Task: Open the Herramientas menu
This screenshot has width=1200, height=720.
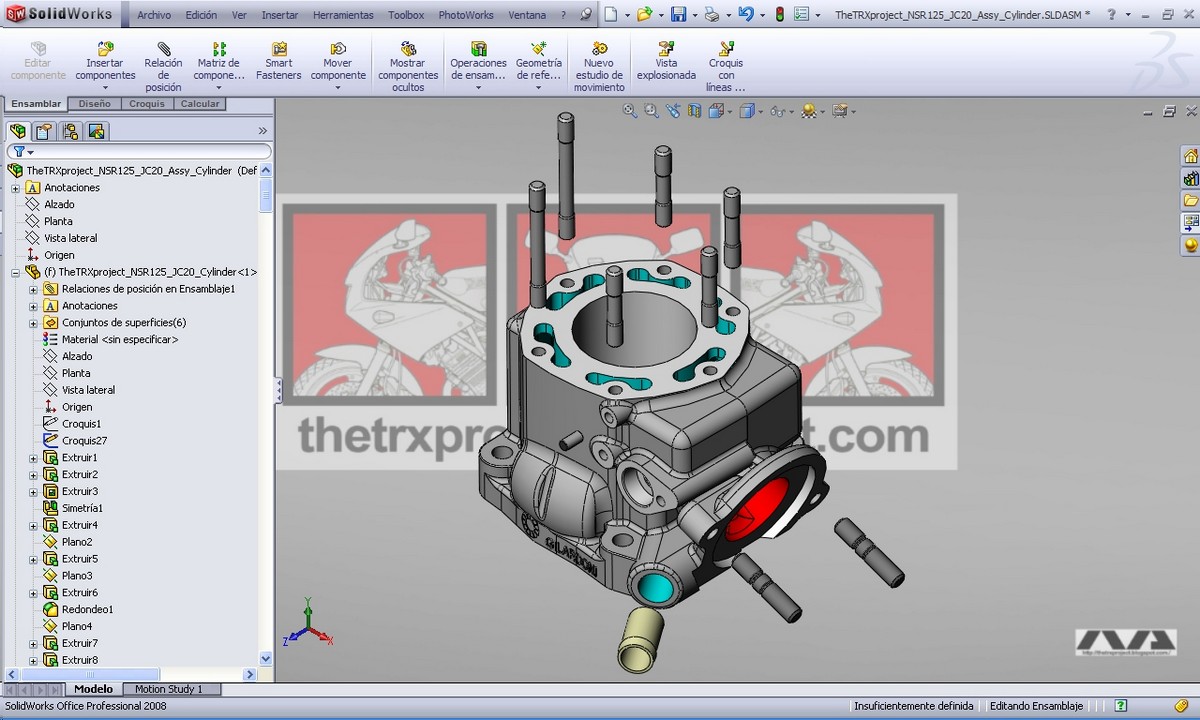Action: [343, 15]
